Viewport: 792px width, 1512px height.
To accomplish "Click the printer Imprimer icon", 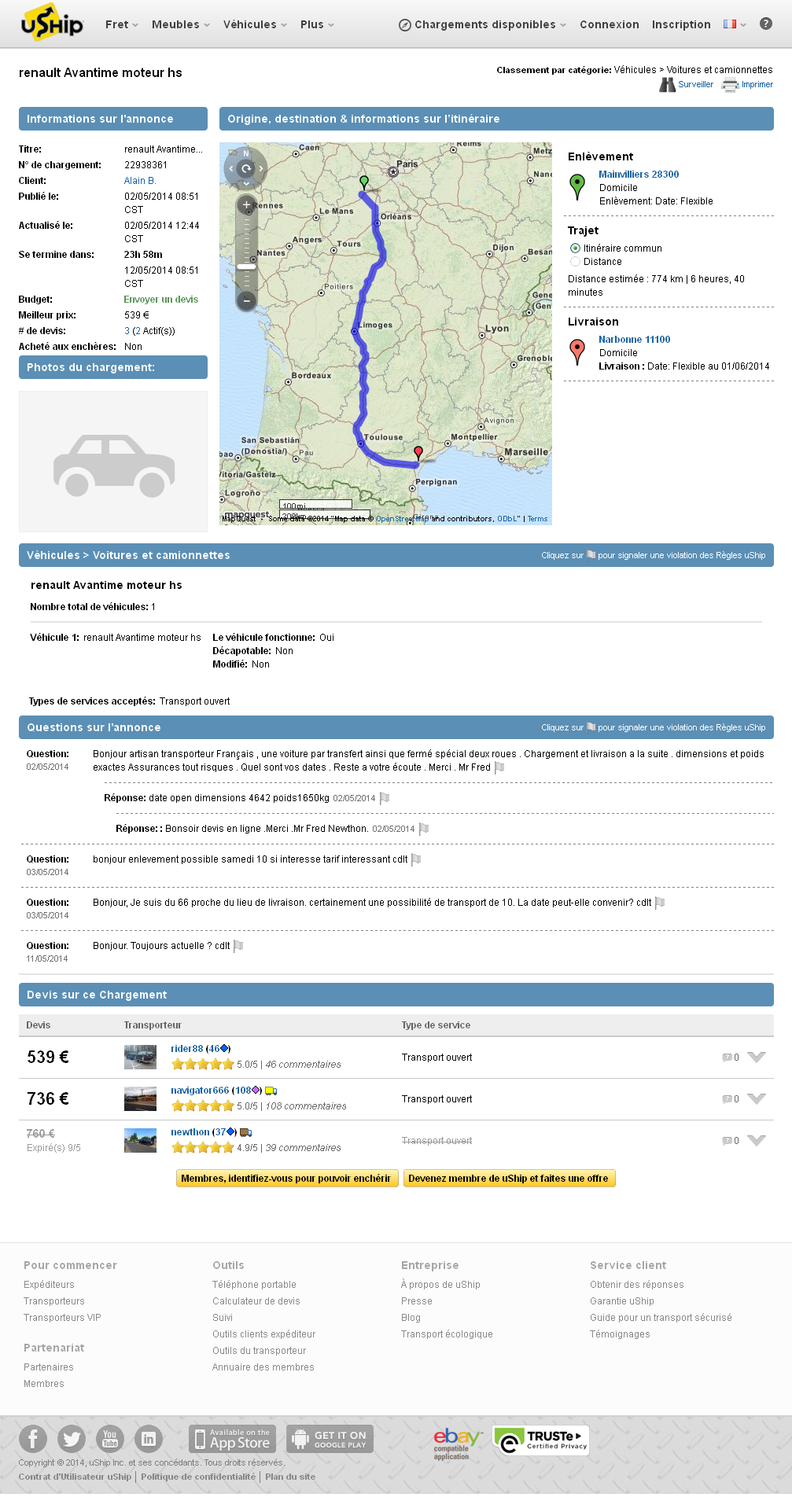I will [730, 85].
